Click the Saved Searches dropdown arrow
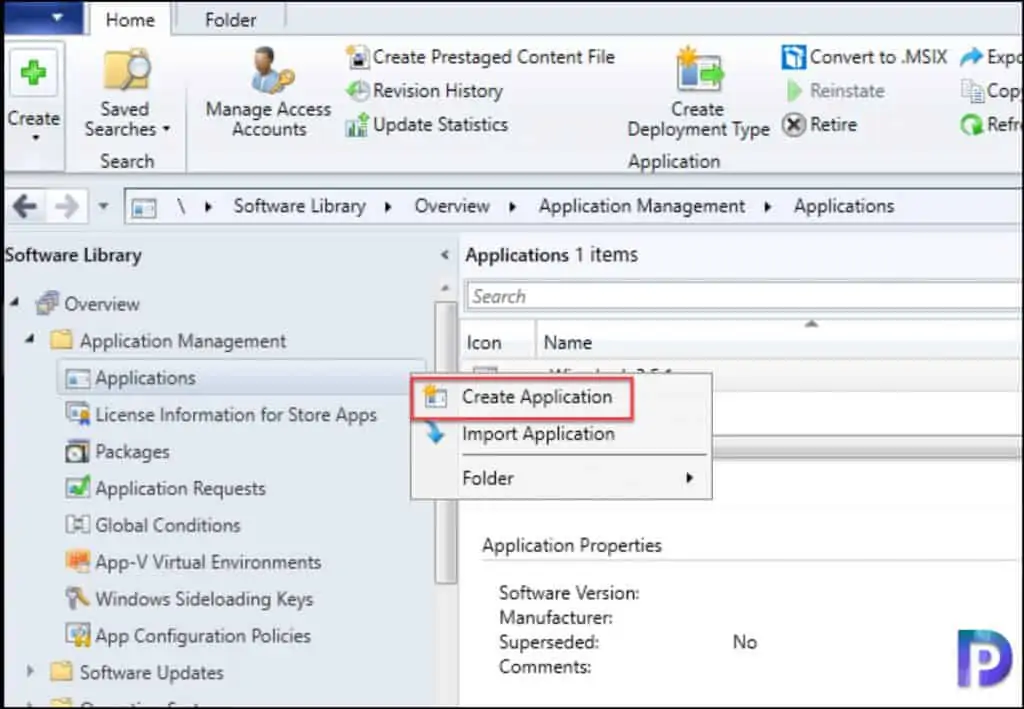The image size is (1024, 709). coord(167,129)
